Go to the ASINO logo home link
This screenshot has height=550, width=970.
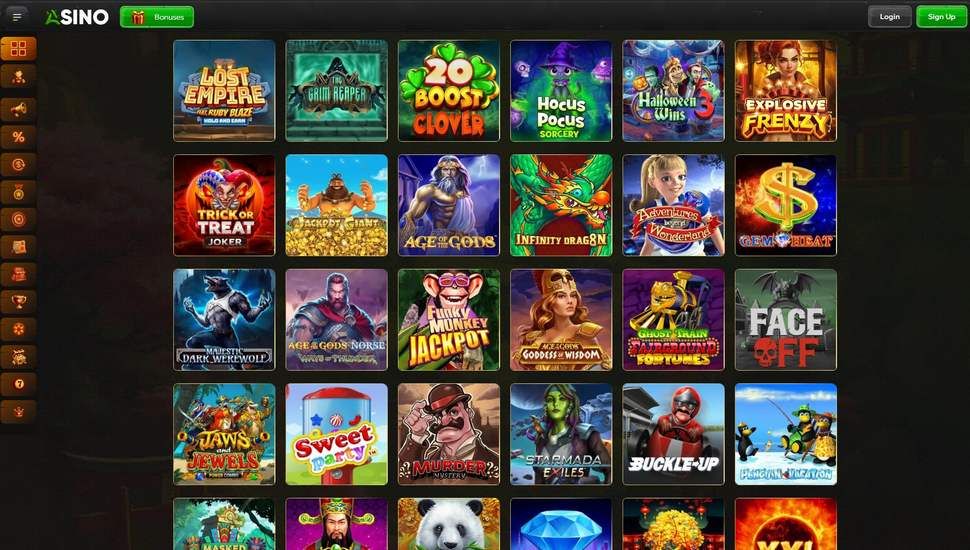pyautogui.click(x=77, y=17)
